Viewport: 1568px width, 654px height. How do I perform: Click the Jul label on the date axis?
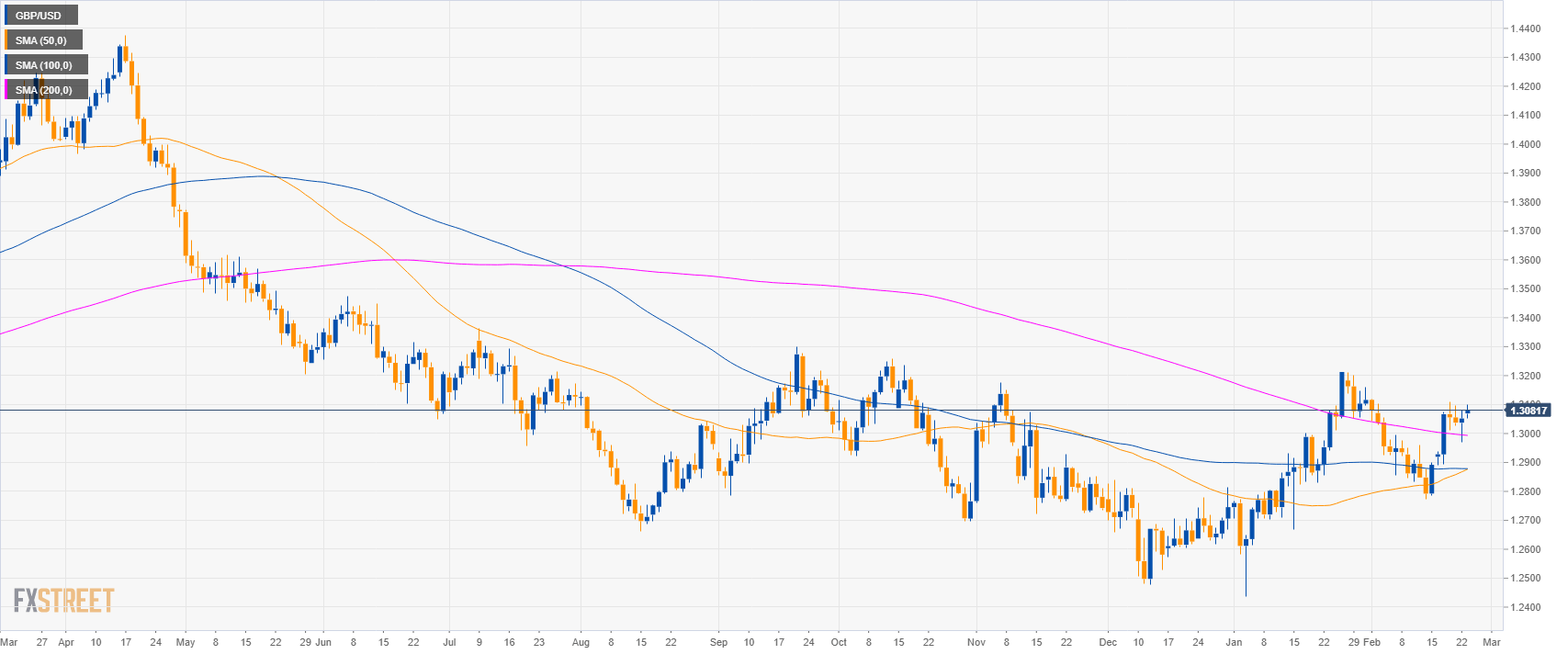[x=450, y=643]
